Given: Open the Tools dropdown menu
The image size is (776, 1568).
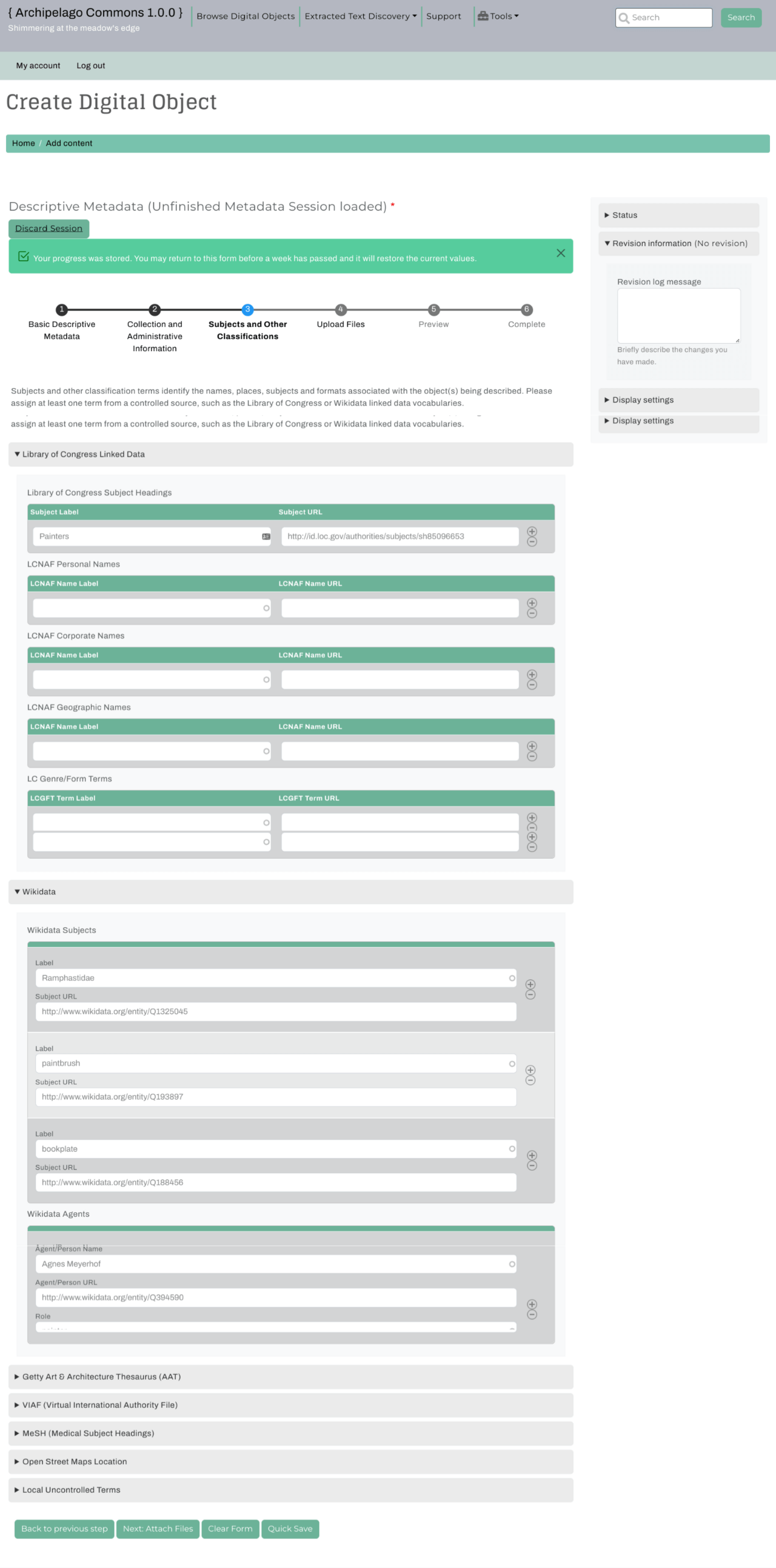Looking at the screenshot, I should (498, 16).
